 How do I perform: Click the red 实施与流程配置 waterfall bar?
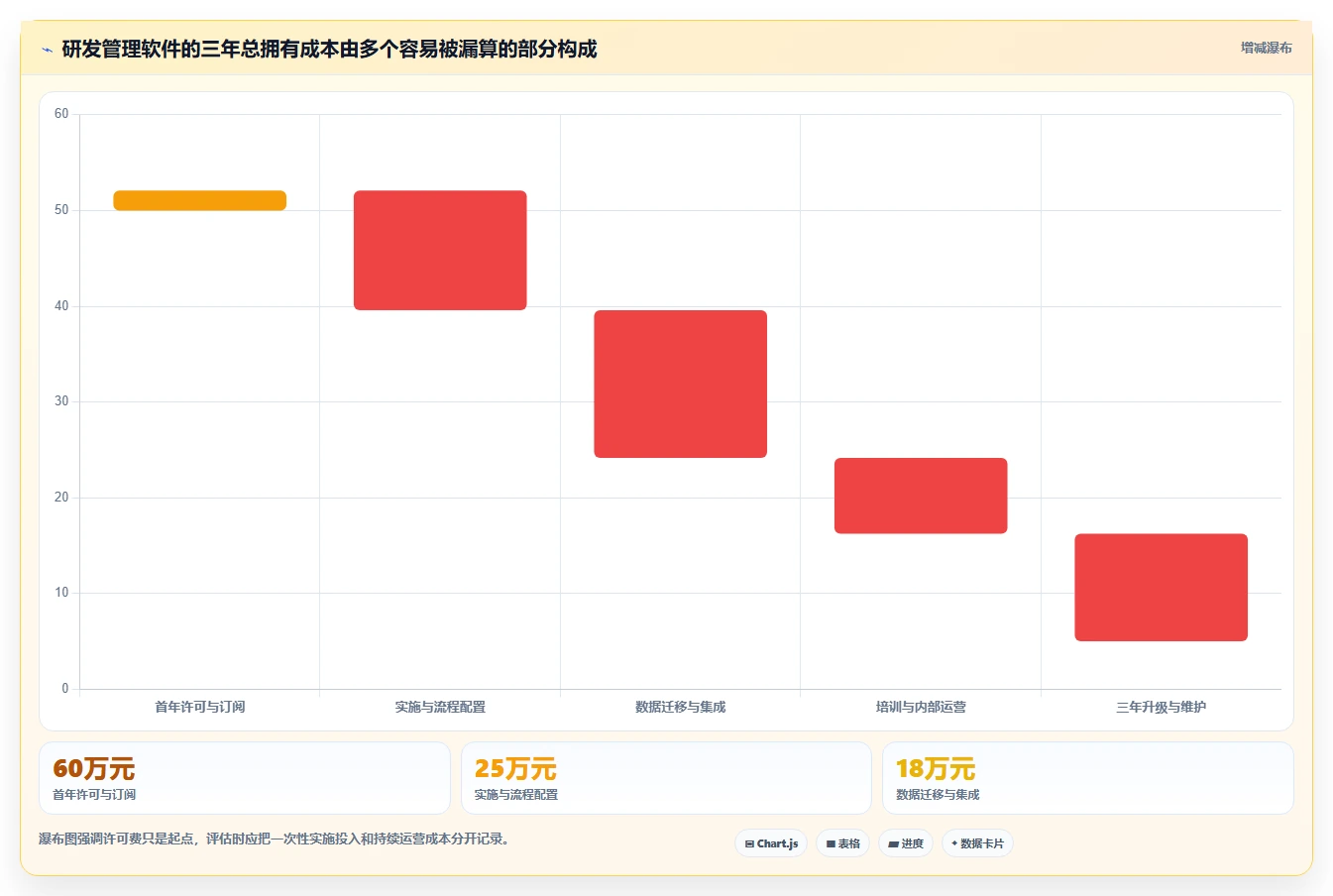(440, 250)
